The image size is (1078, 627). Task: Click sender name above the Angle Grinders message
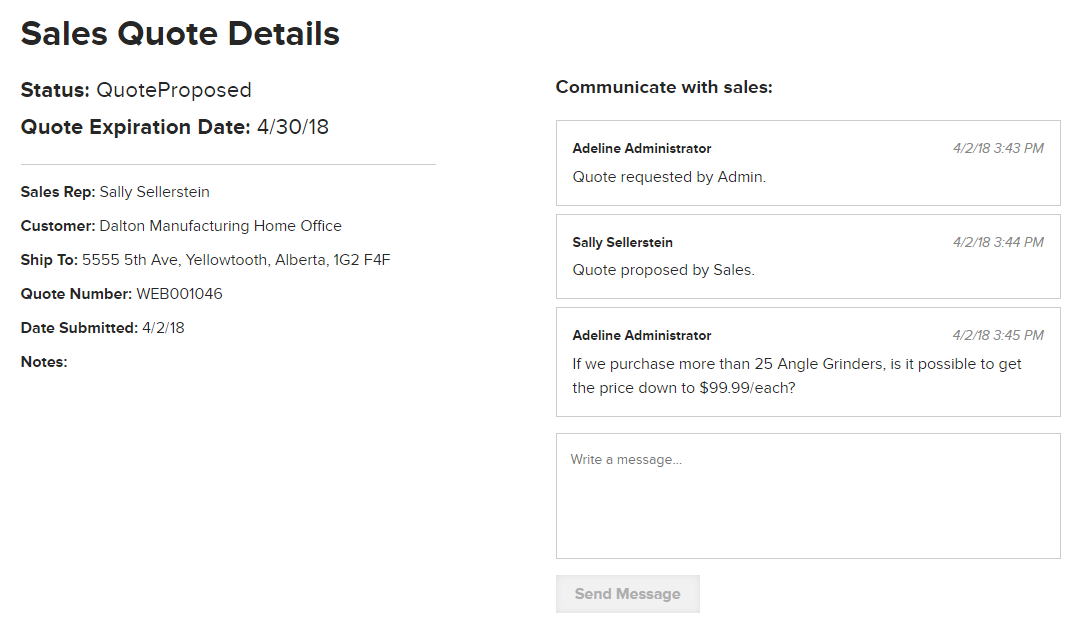[x=642, y=335]
